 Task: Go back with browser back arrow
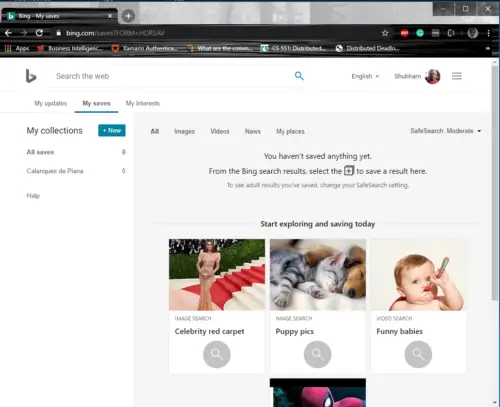8,33
